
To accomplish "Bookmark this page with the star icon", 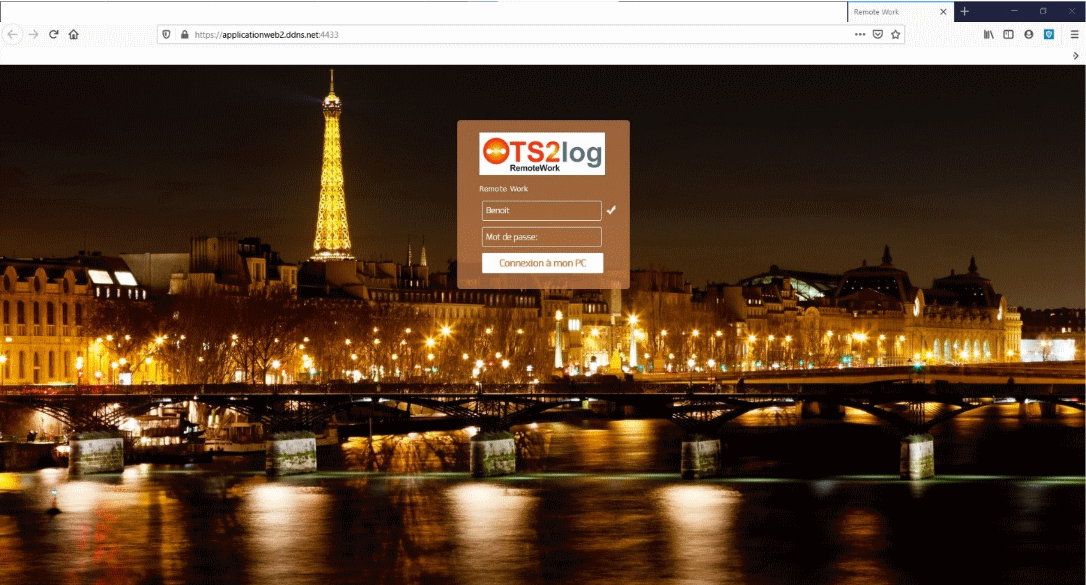I will pos(896,34).
